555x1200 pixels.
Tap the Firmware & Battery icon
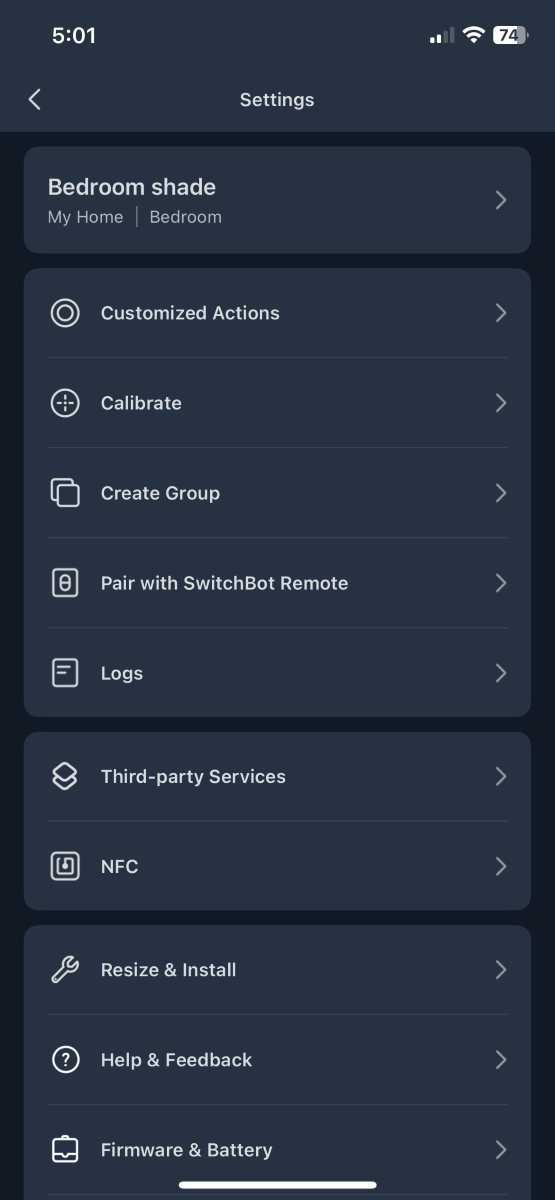65,1149
